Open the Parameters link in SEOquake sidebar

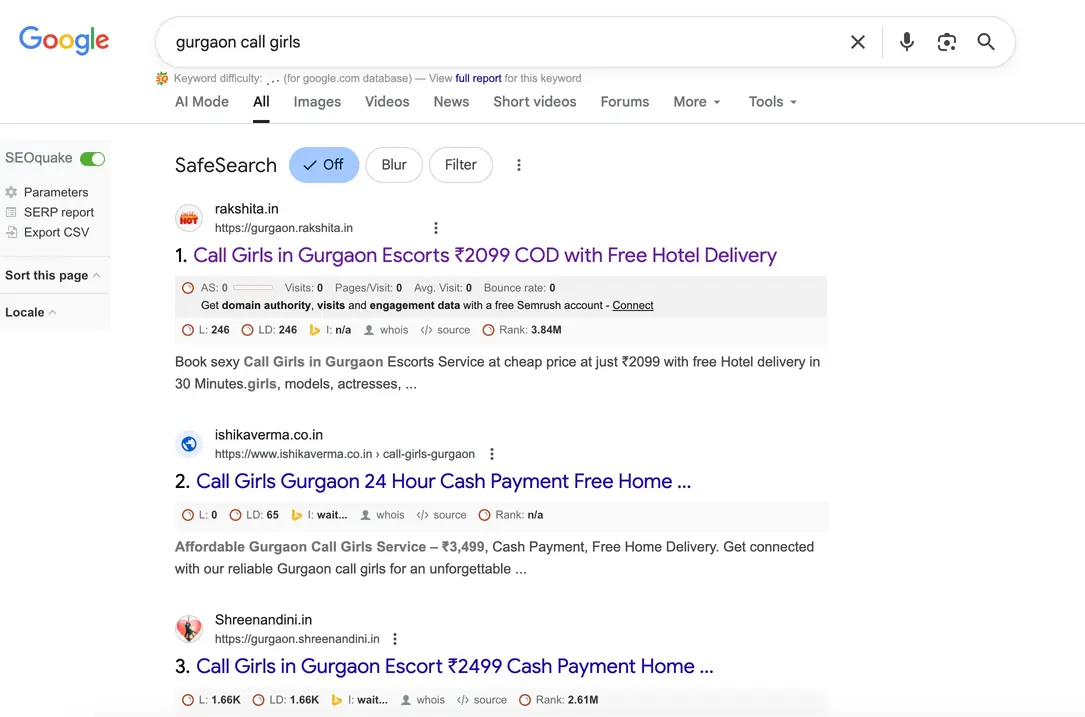point(56,192)
